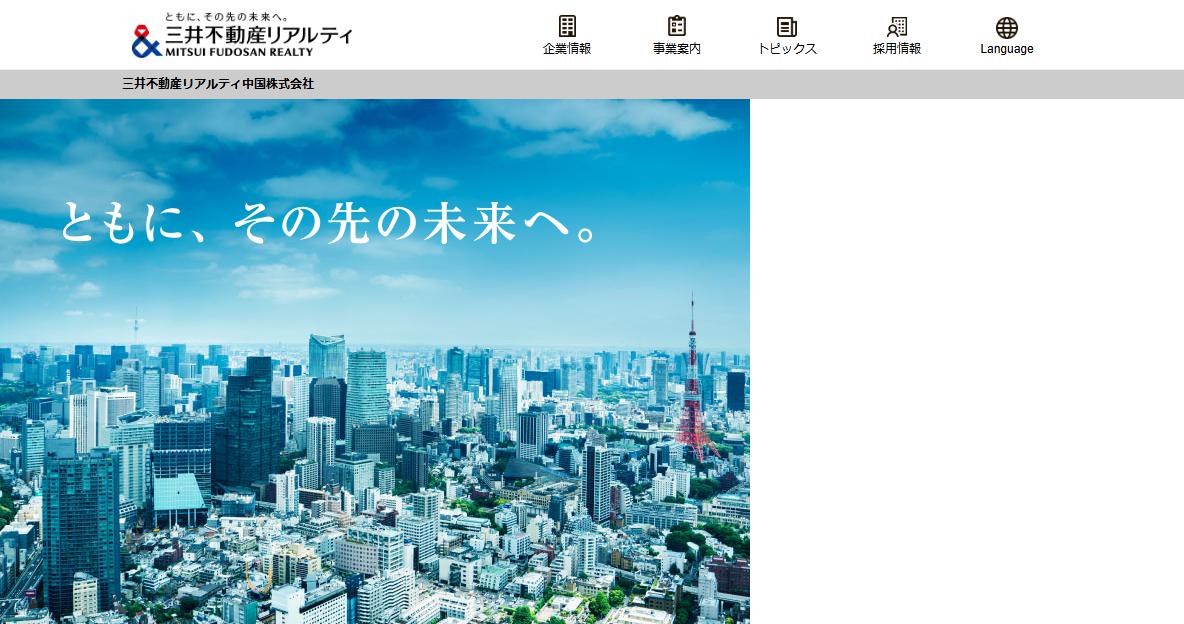The image size is (1184, 624).
Task: Select the トピックス menu label
Action: tap(787, 48)
